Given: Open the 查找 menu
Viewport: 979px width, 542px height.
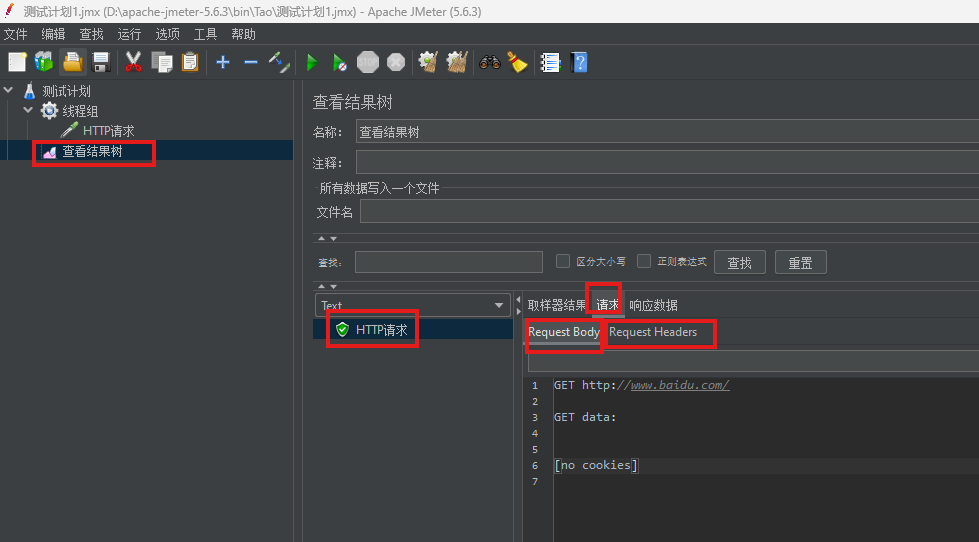Looking at the screenshot, I should click(91, 34).
